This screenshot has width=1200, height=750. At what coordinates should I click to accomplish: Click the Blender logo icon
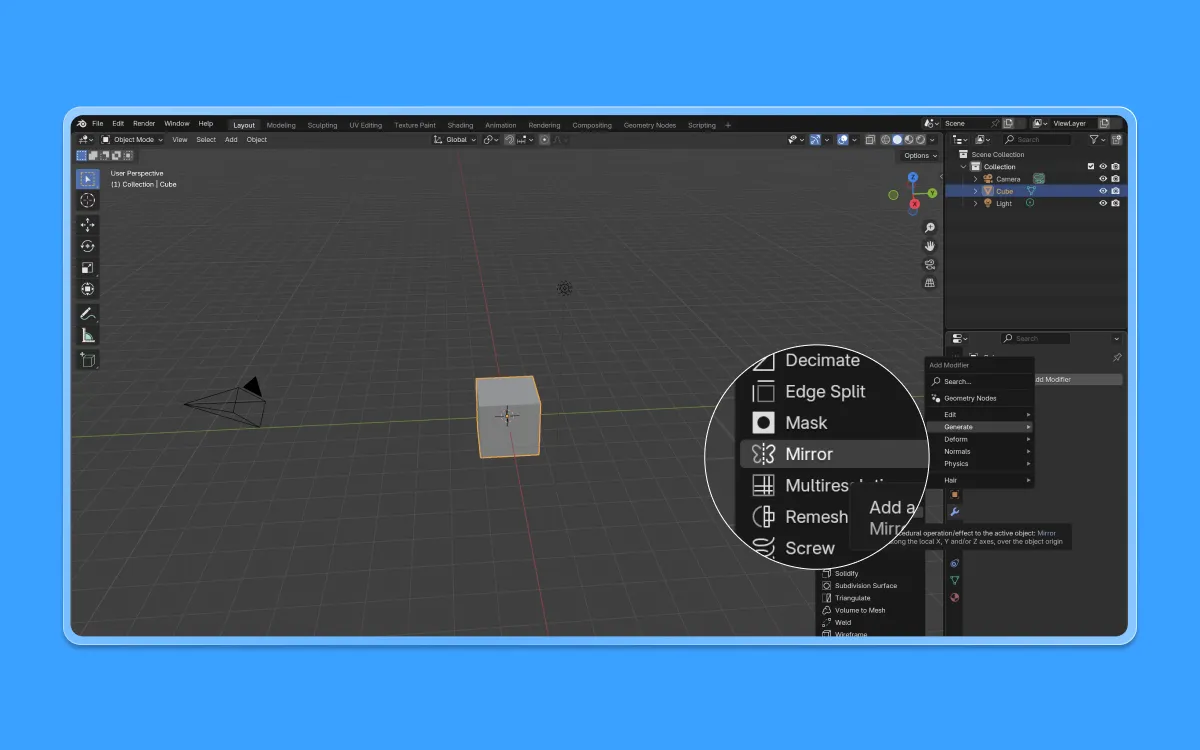81,124
